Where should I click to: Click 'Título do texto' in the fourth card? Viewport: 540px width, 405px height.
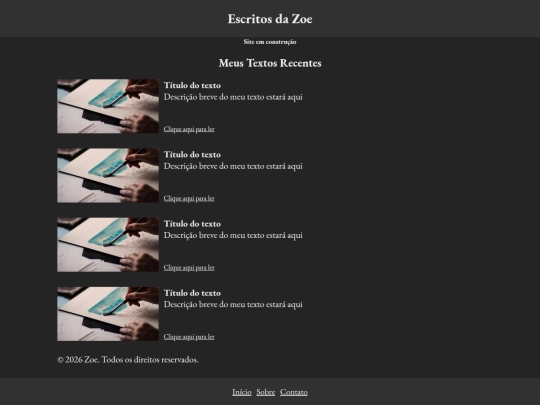192,293
